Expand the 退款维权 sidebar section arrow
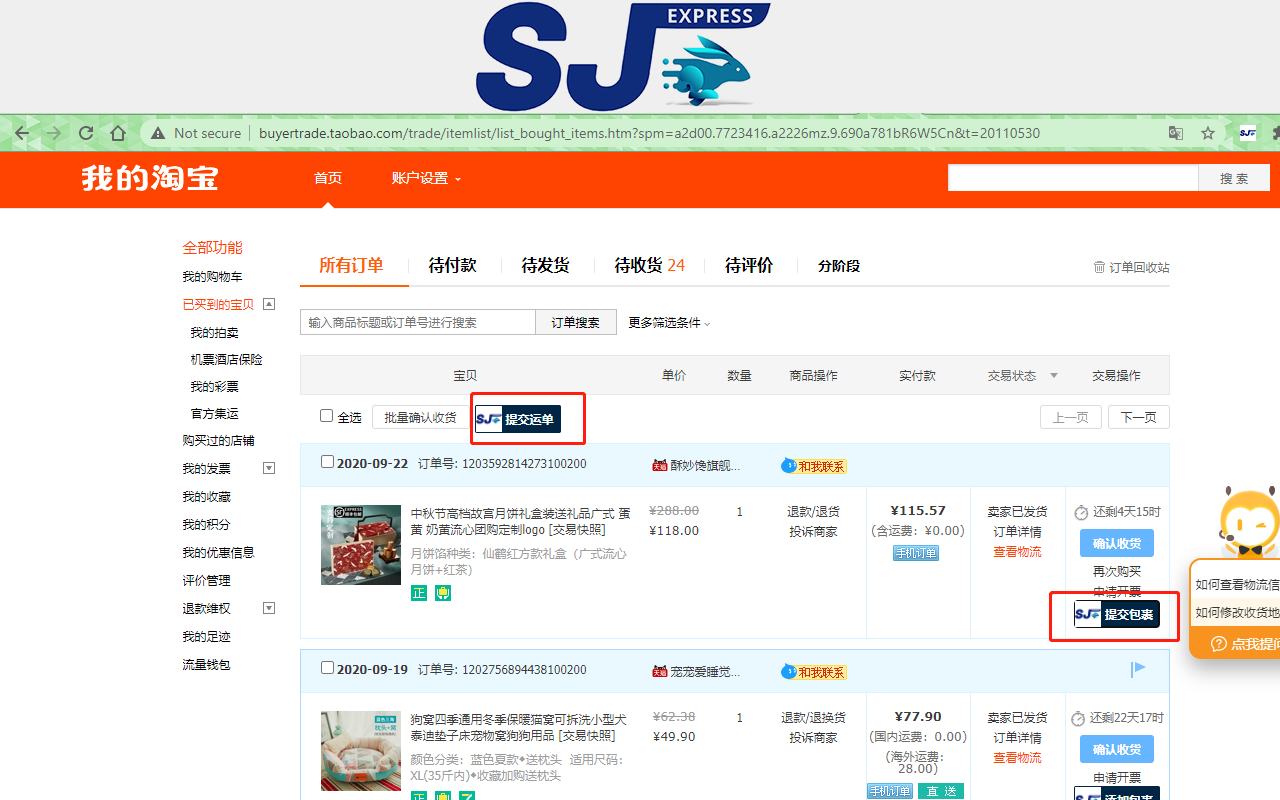Viewport: 1280px width, 800px height. point(268,608)
